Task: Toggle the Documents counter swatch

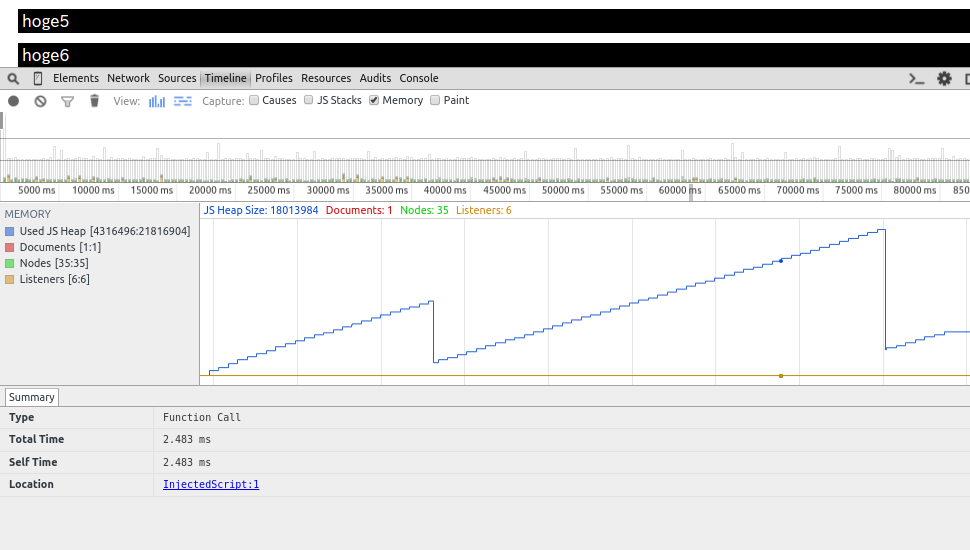Action: (x=9, y=247)
